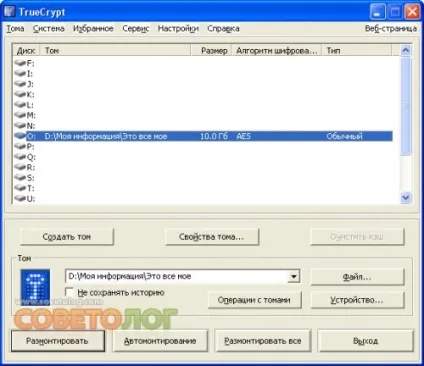The width and height of the screenshot is (424, 366).
Task: Click the 'Обычный' type cell
Action: click(x=344, y=136)
